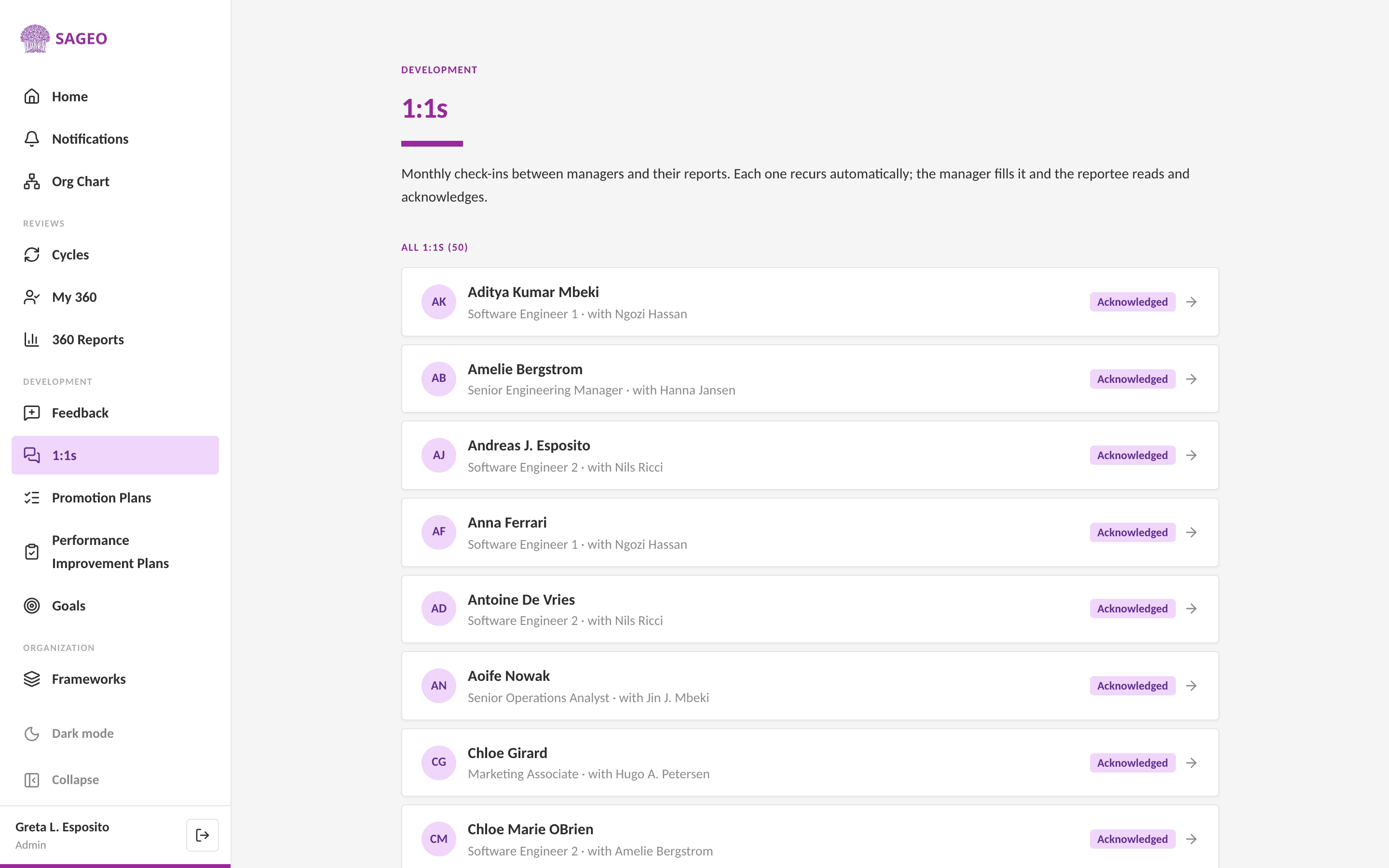Click arrow on Aoife Nowak row
Viewport: 1389px width, 868px height.
pos(1192,686)
